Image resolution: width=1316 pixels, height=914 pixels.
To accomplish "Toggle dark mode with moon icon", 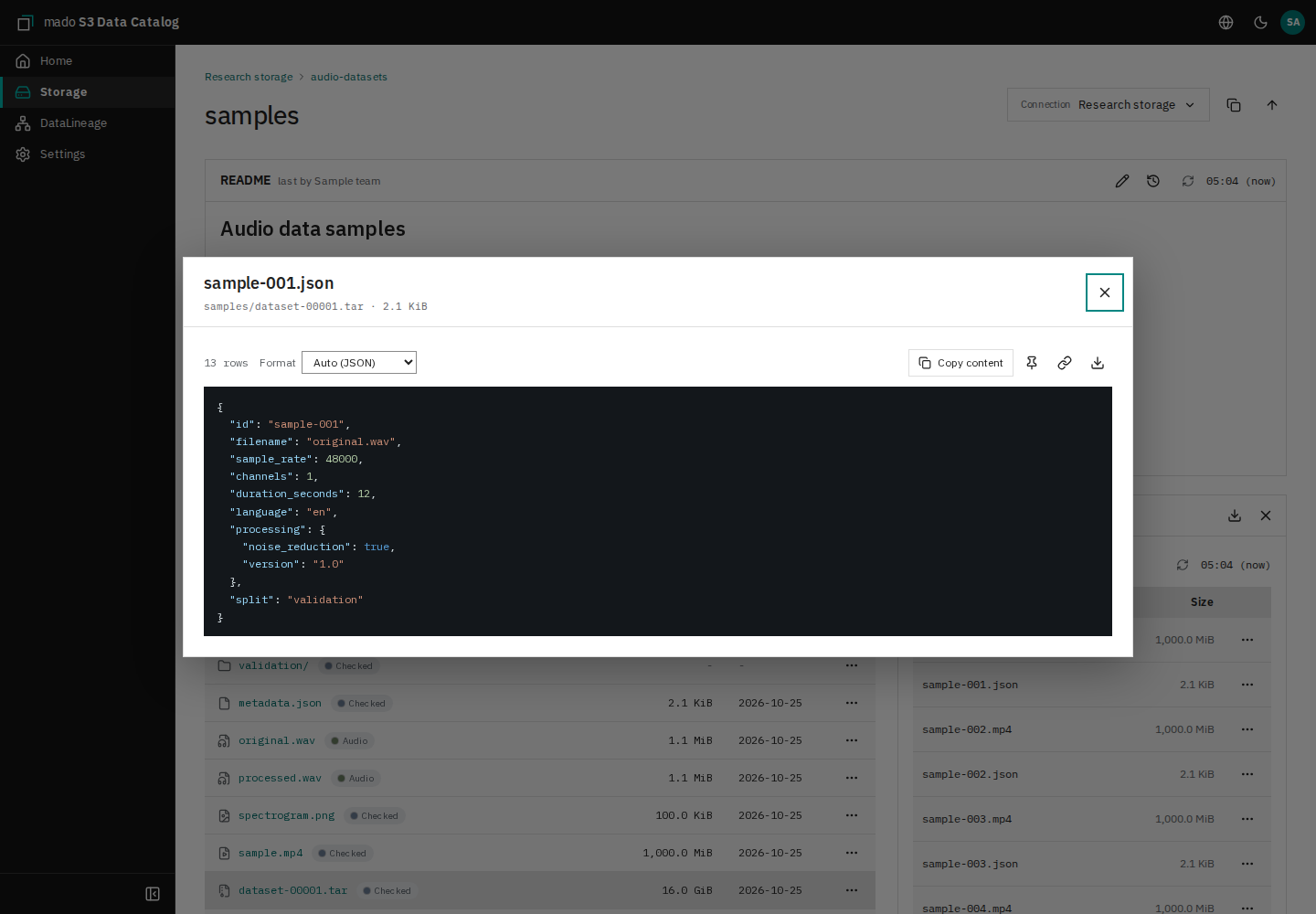I will click(x=1260, y=22).
